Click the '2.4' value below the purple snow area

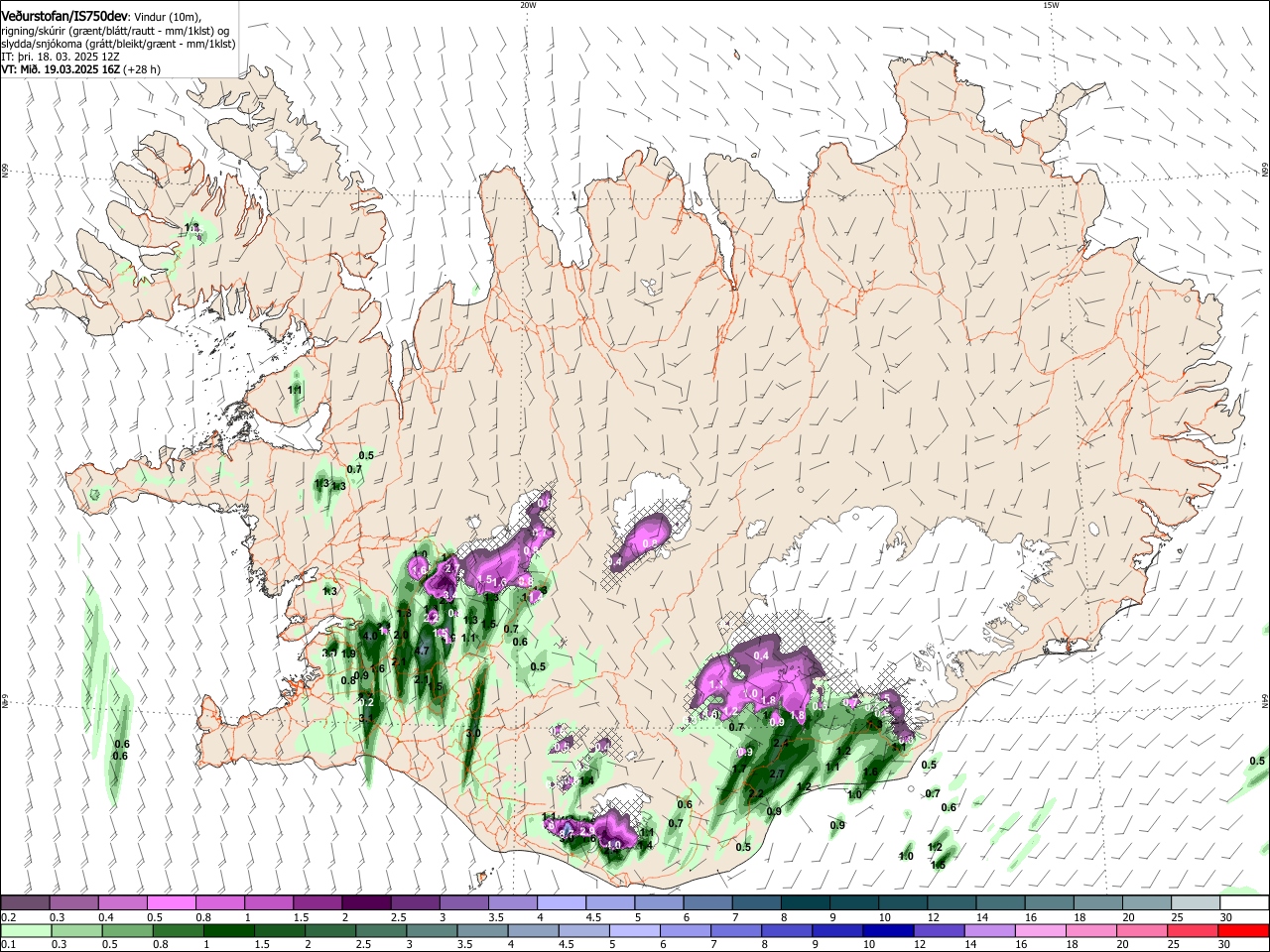[780, 743]
